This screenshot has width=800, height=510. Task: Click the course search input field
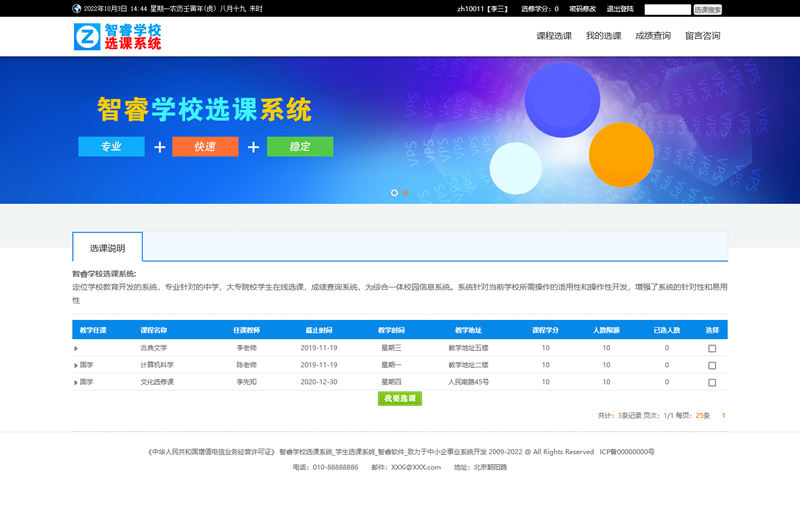tap(667, 9)
